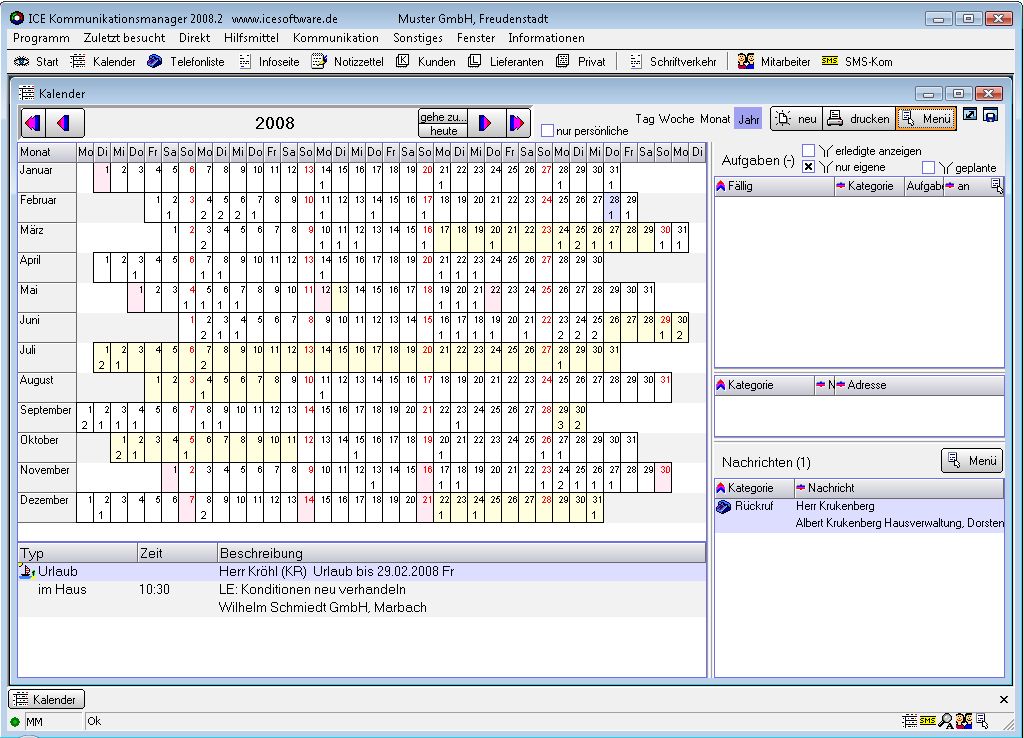Click the 'heute' button
Screen dimensions: 1024x738
(x=443, y=131)
